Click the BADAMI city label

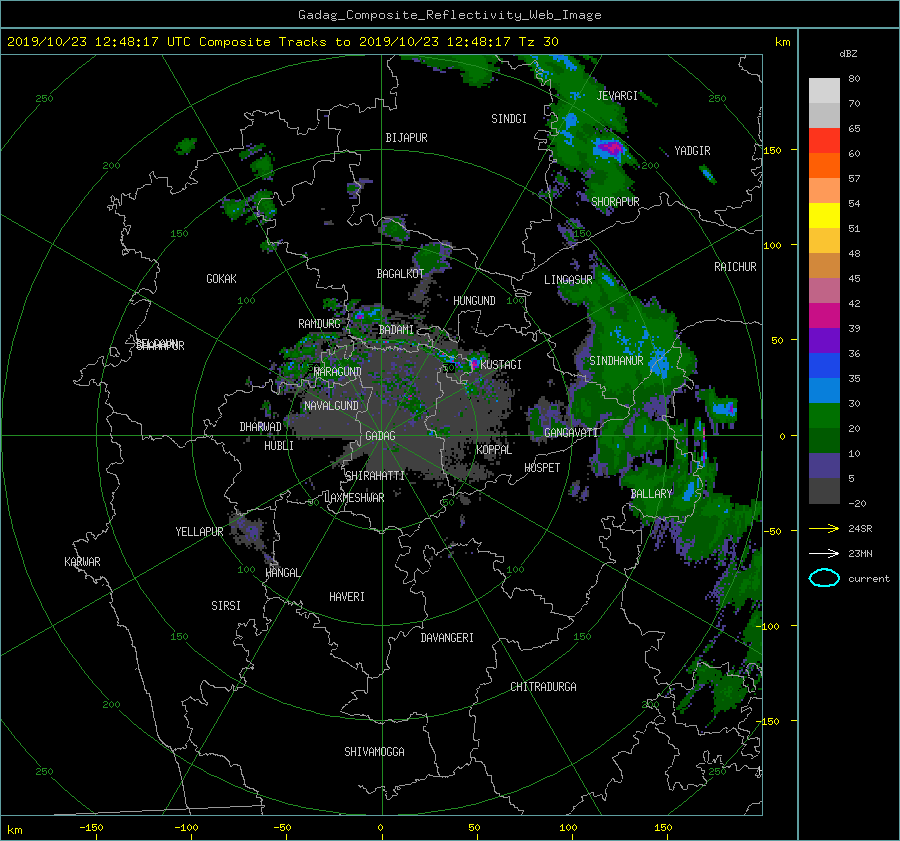click(396, 330)
